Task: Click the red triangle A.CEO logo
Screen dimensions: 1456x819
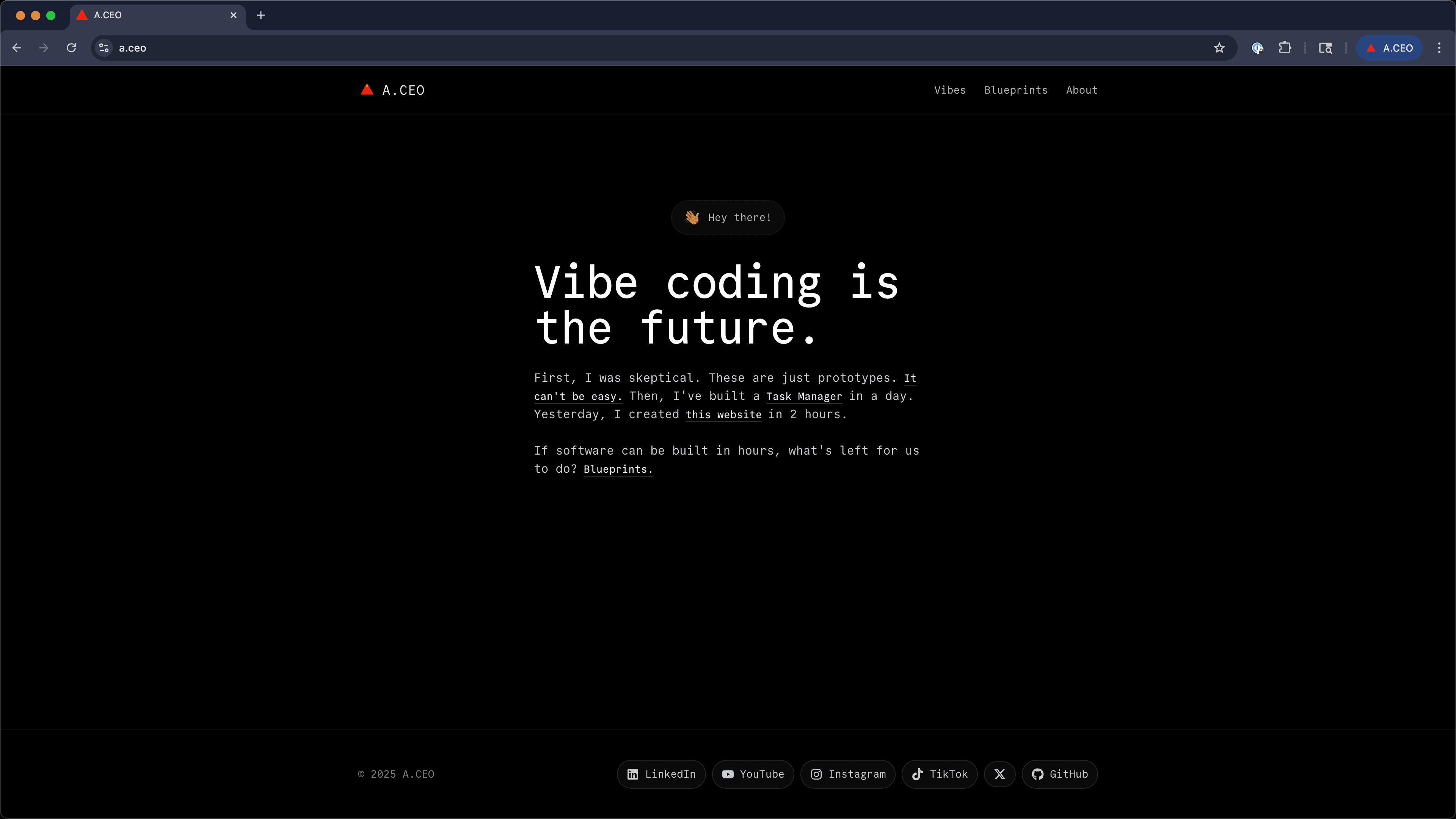Action: 367,90
